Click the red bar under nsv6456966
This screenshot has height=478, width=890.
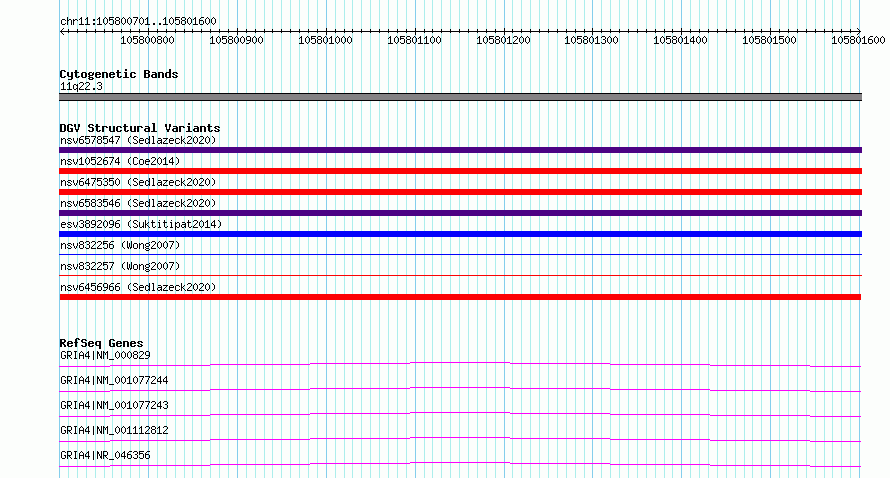pos(460,297)
